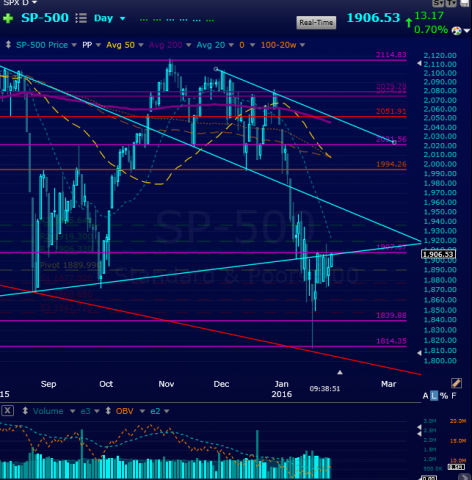Click the green plus add-symbol icon
This screenshot has height=480, width=472.
tap(8, 18)
